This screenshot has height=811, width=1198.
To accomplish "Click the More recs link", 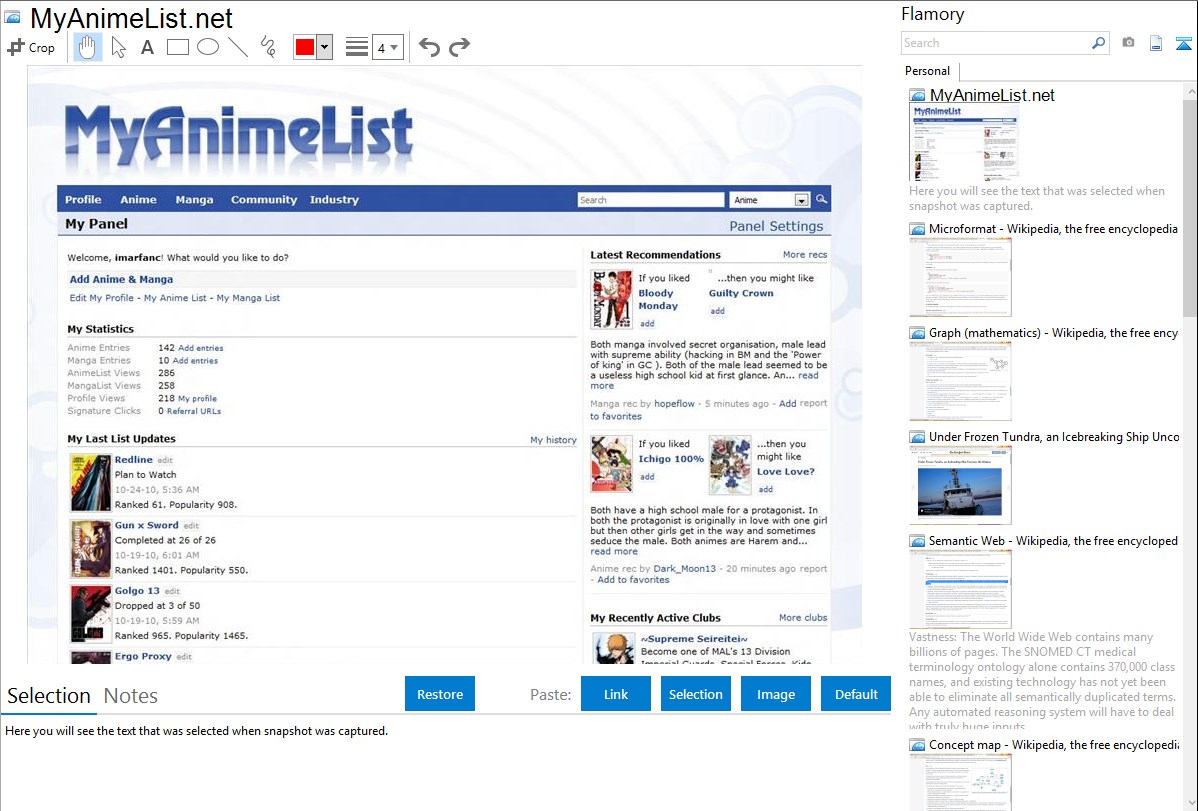I will point(805,255).
